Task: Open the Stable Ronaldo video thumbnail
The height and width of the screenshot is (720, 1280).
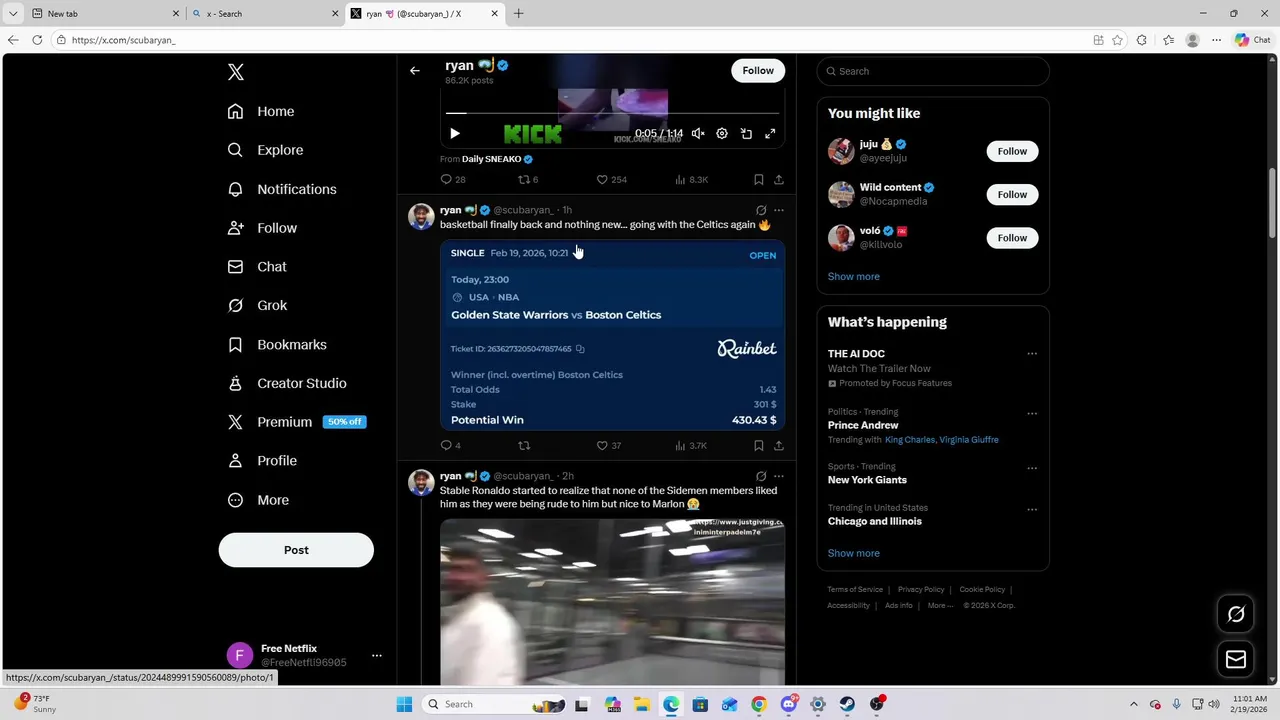Action: (612, 601)
